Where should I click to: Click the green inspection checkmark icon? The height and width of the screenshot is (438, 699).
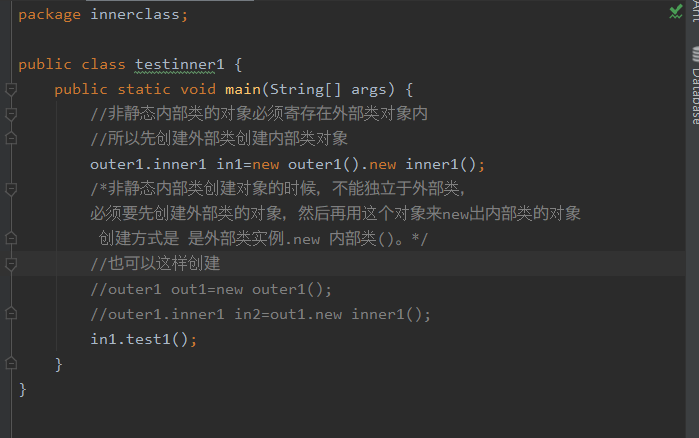coord(676,12)
